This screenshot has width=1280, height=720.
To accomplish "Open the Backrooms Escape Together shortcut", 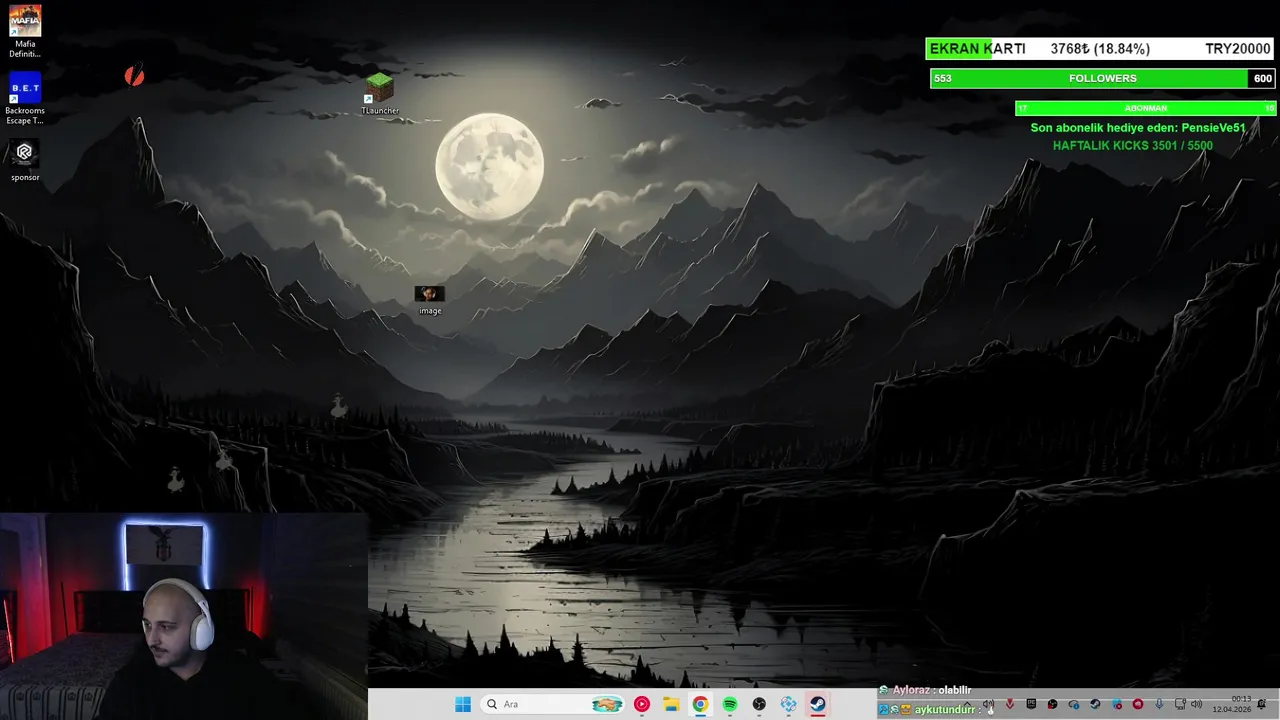I will pyautogui.click(x=25, y=99).
